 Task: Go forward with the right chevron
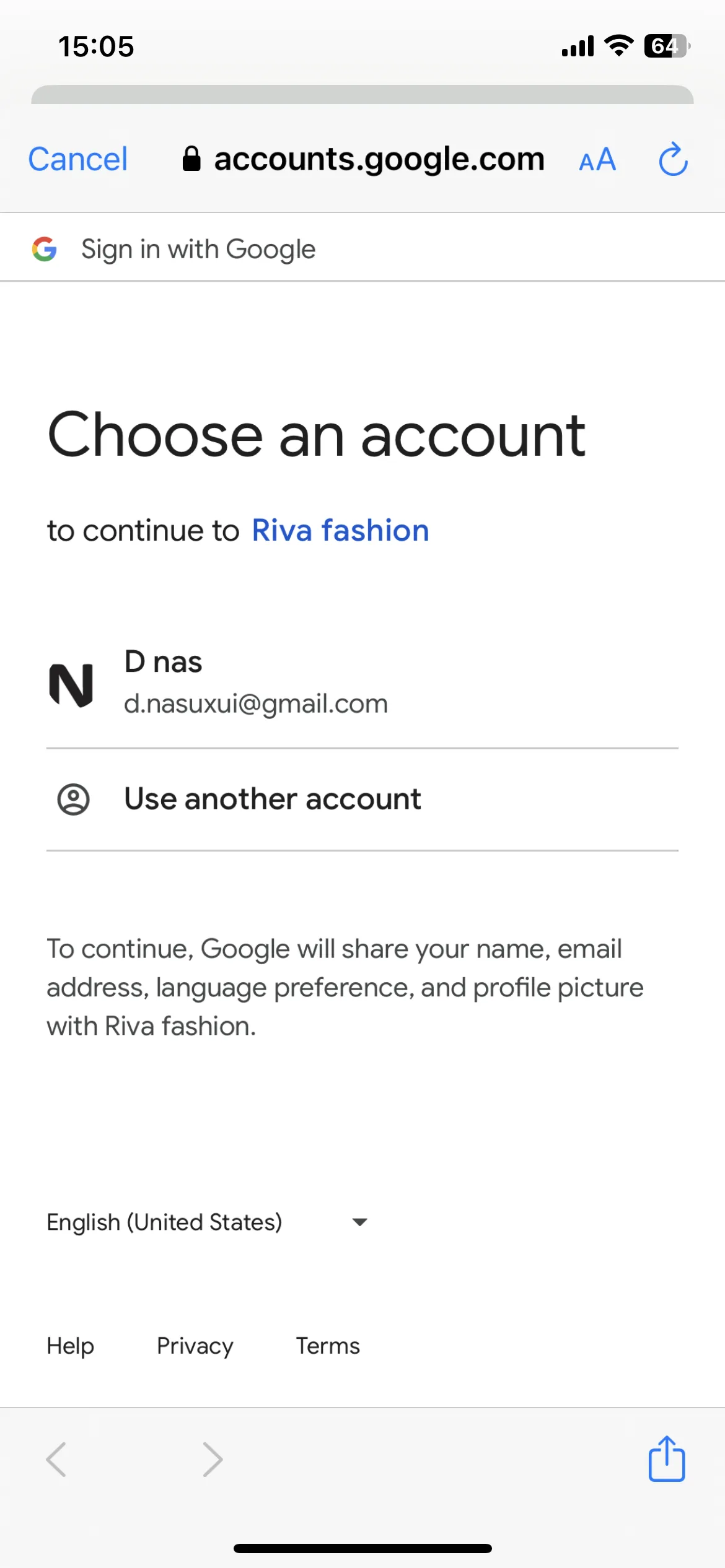(213, 1460)
